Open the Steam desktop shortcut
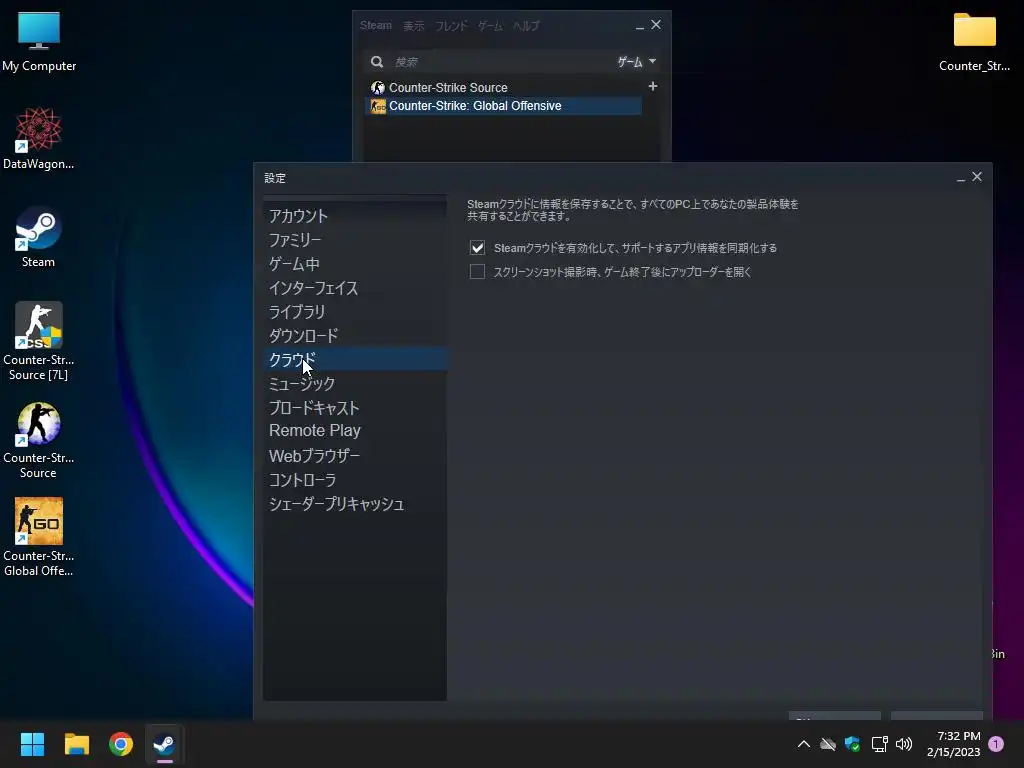 pos(39,237)
